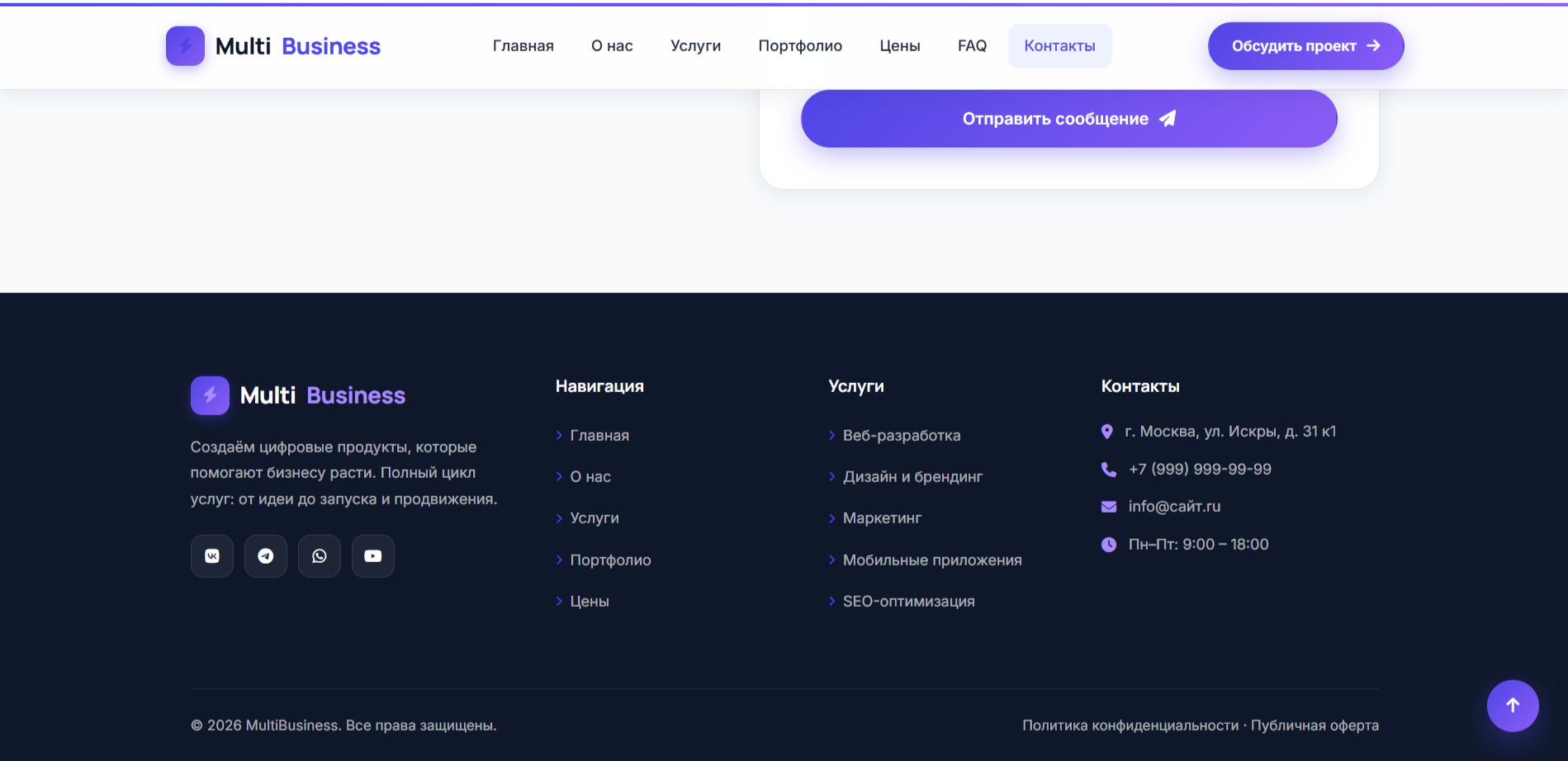Open О нас in the top menu

pyautogui.click(x=612, y=46)
